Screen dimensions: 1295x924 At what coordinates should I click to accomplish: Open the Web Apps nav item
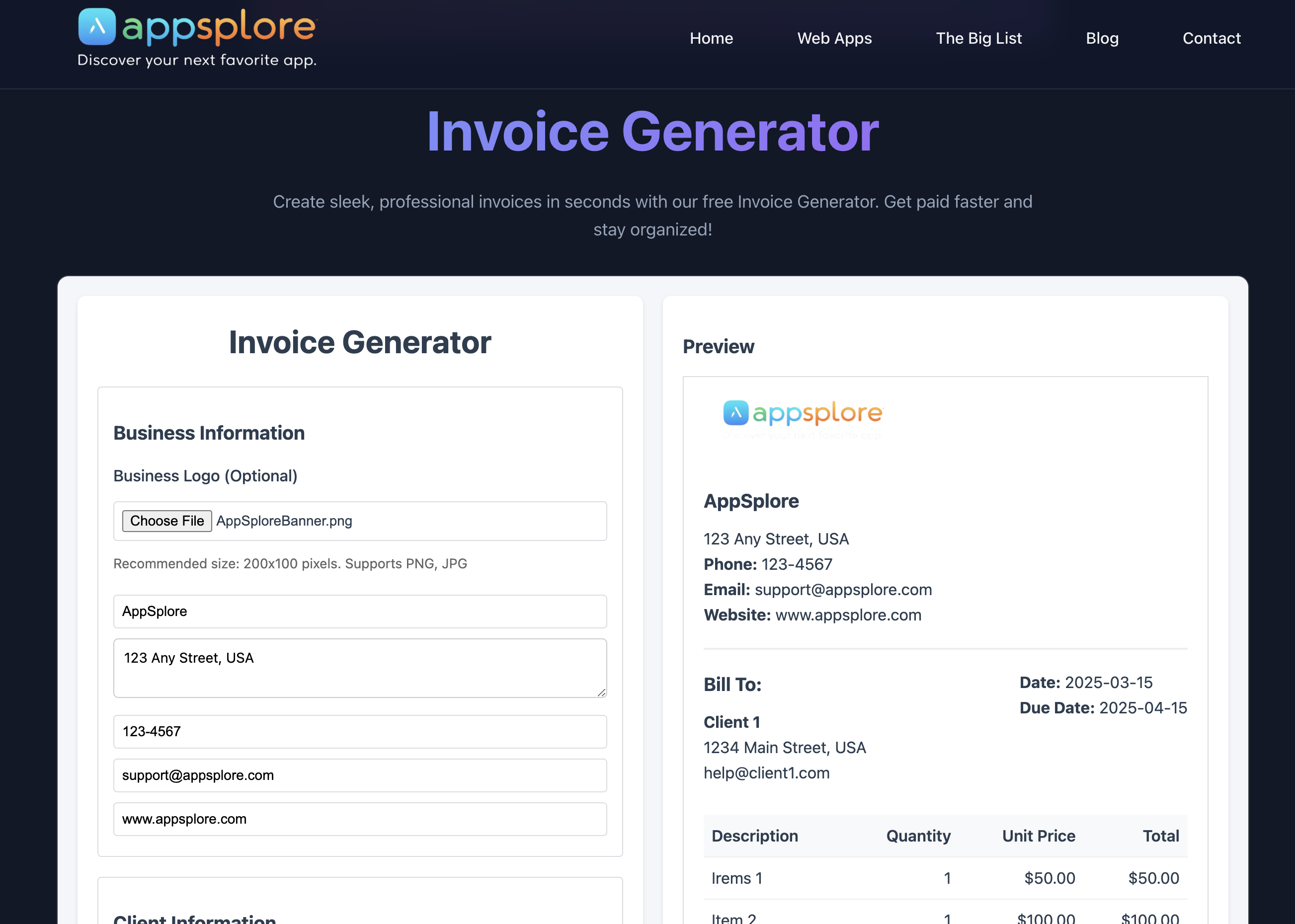click(x=834, y=38)
